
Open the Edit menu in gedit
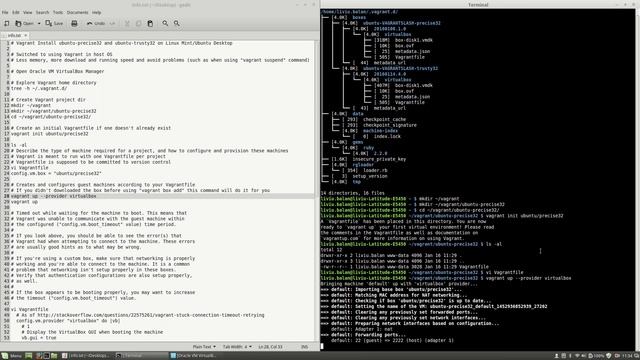(x=16, y=12)
